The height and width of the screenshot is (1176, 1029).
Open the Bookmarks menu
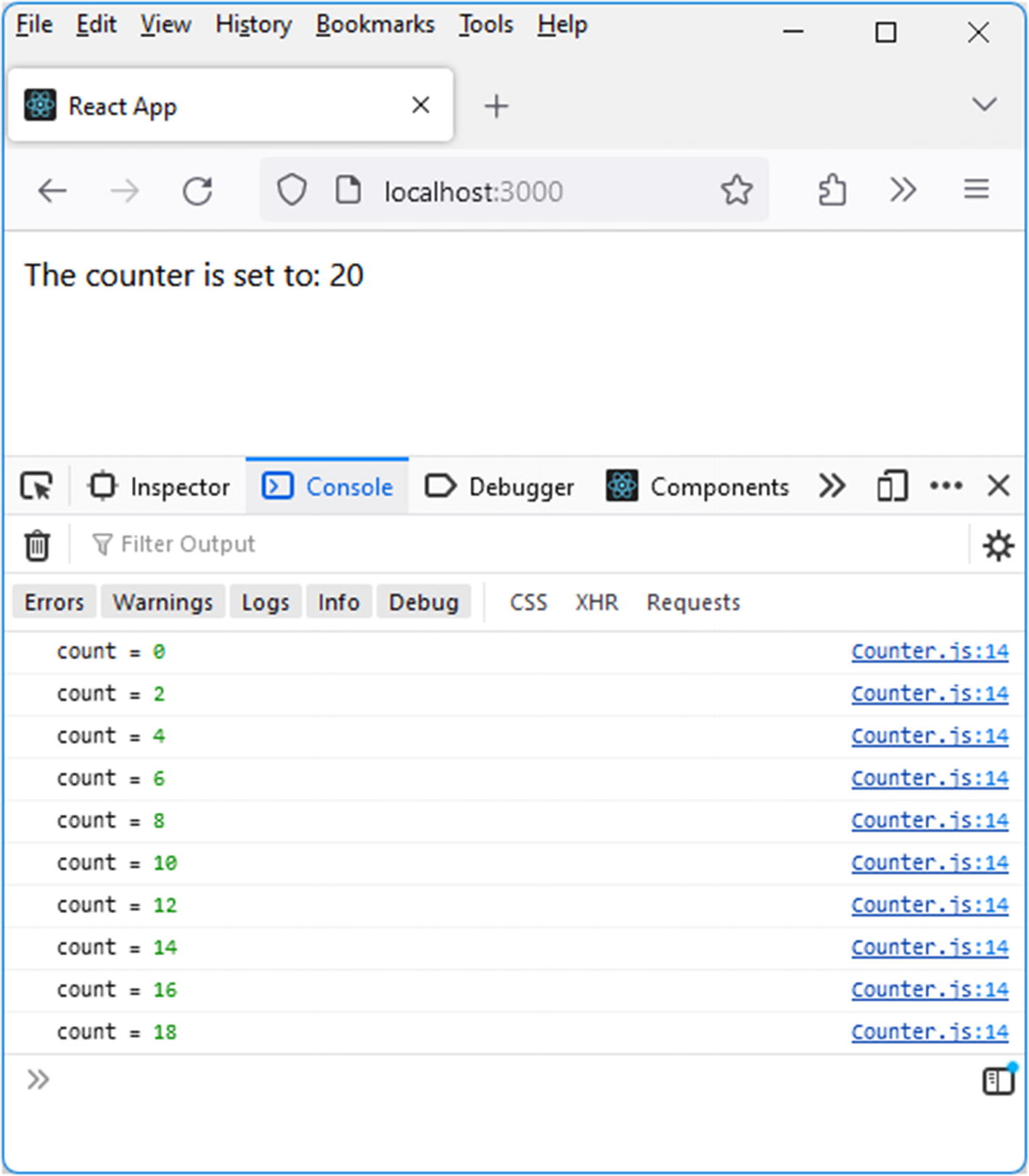click(375, 25)
